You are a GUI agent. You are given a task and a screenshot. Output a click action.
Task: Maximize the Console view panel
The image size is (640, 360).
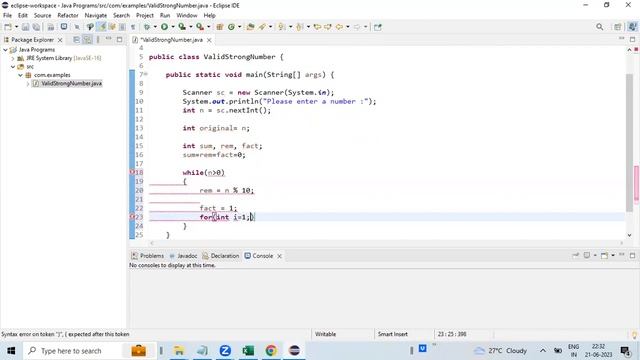click(x=632, y=256)
